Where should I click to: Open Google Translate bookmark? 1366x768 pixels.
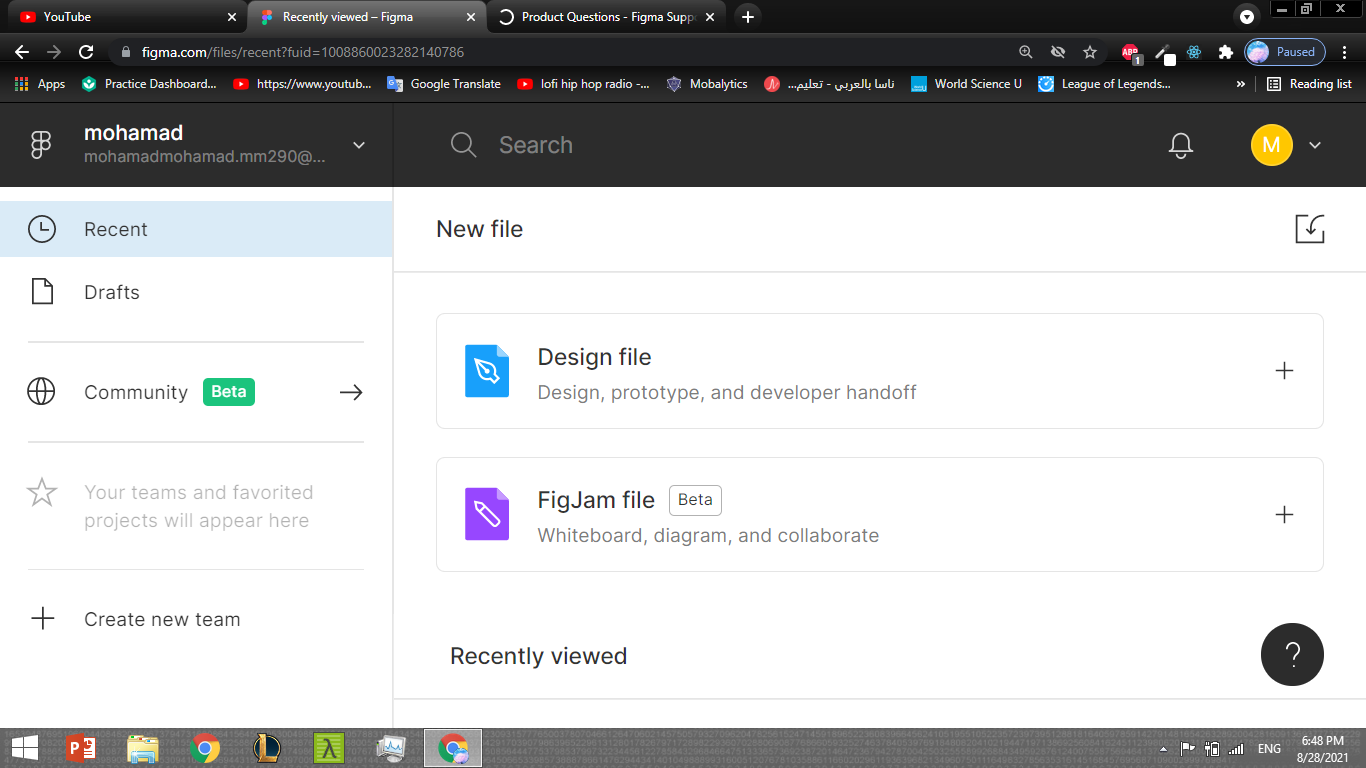[x=444, y=84]
